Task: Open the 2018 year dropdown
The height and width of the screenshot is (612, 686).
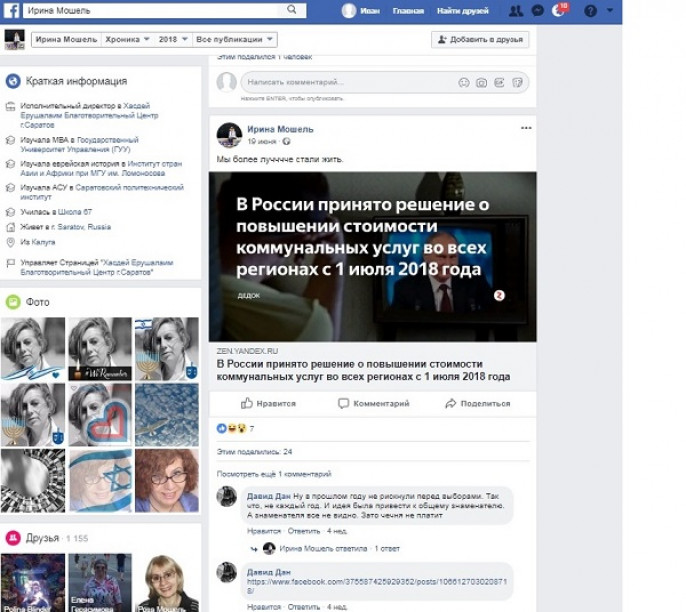Action: click(172, 39)
